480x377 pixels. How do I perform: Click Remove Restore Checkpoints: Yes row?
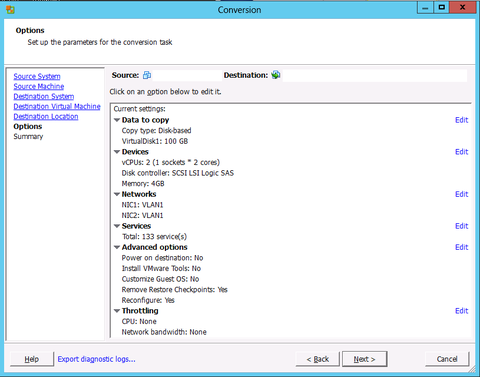(x=175, y=290)
